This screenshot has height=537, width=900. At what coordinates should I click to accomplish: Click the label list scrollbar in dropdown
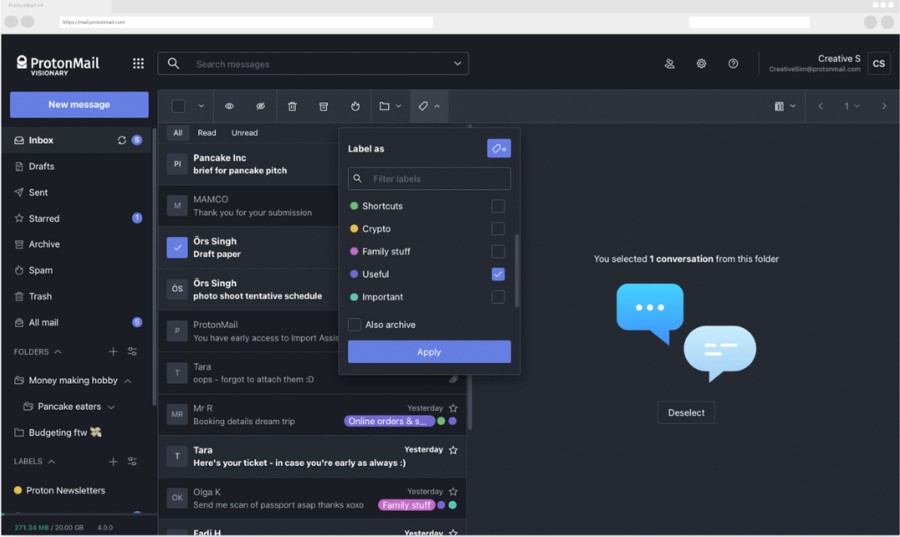[x=517, y=270]
